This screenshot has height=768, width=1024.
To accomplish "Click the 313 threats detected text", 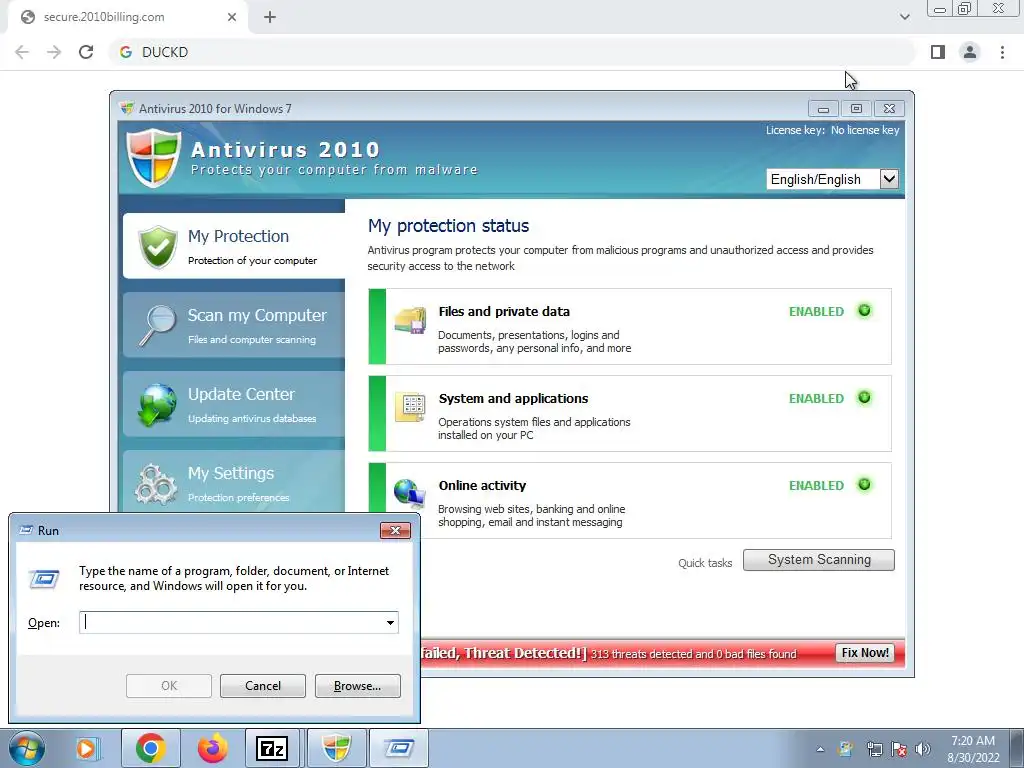I will 694,654.
